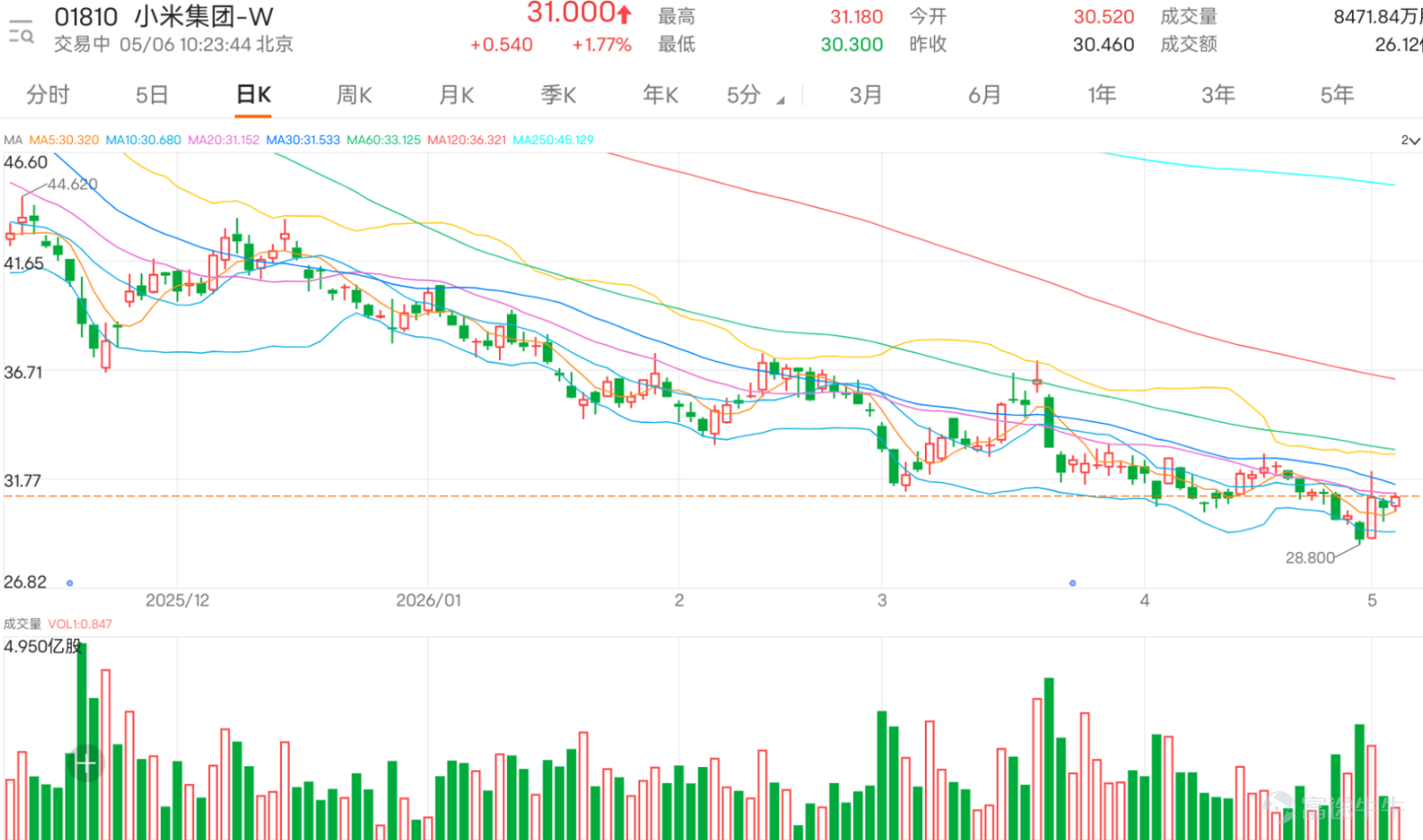1423x840 pixels.
Task: Click the 36.71 price axis label
Action: coord(23,372)
